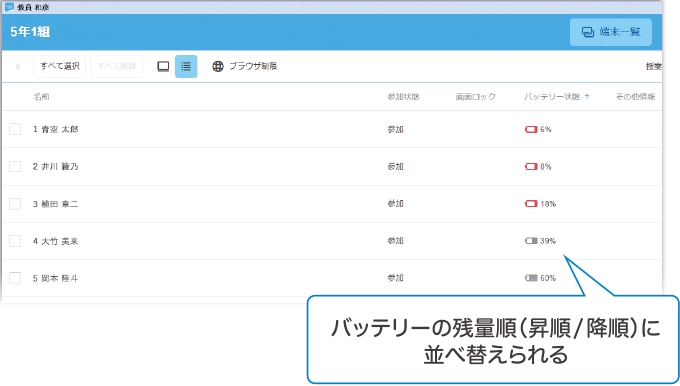
Task: Click the 端末一覧 button's monitor icon
Action: click(588, 32)
